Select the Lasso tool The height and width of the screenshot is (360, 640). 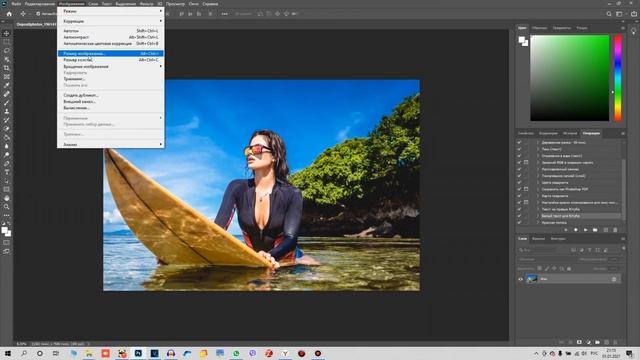(x=7, y=51)
